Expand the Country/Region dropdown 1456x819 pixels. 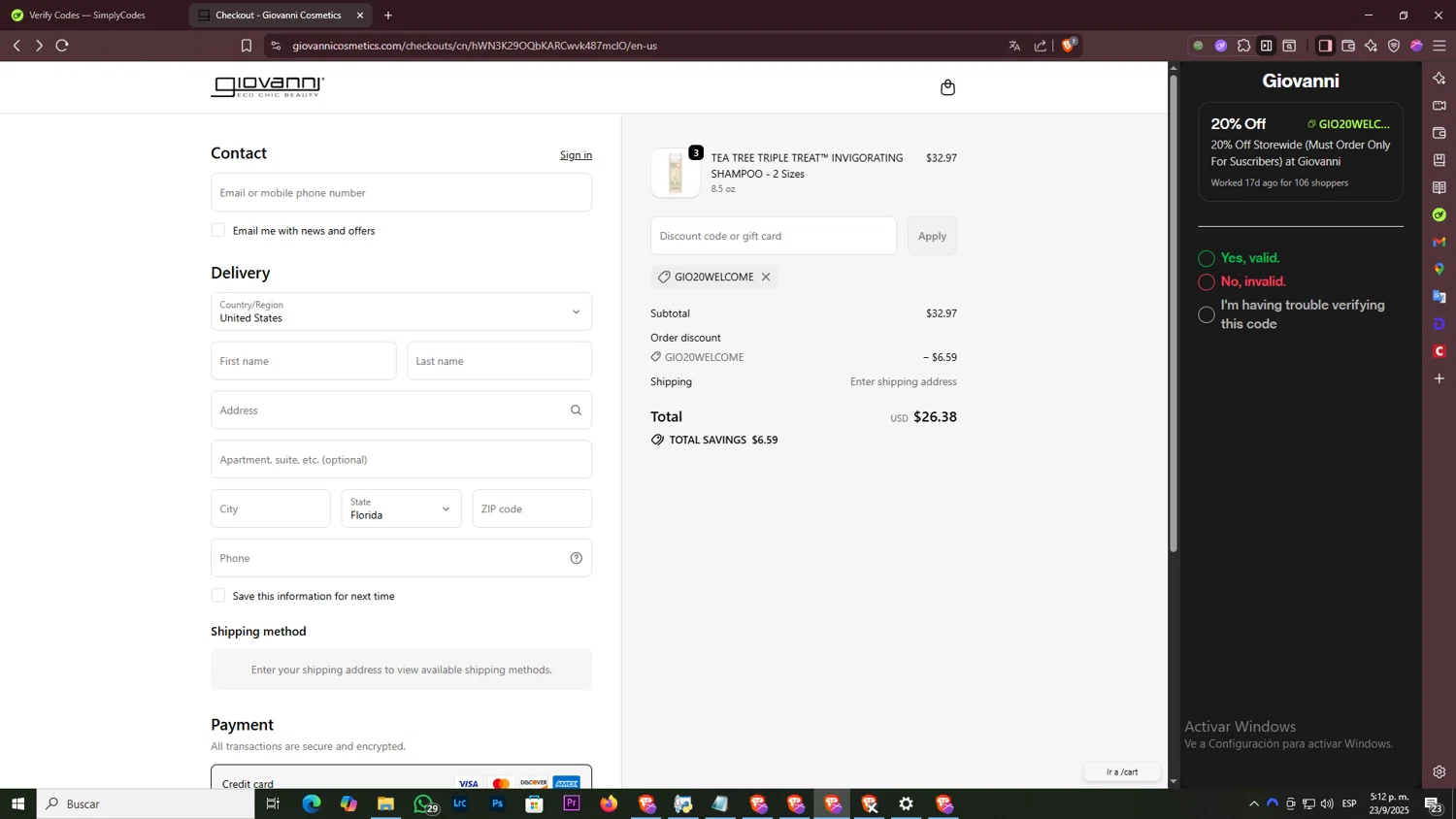click(401, 311)
